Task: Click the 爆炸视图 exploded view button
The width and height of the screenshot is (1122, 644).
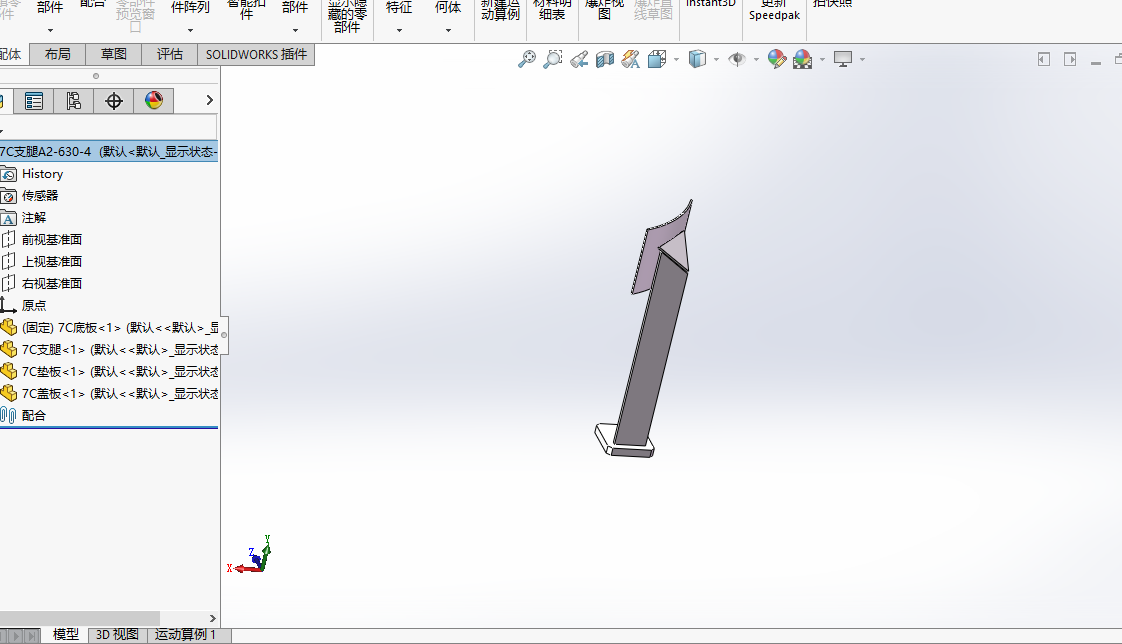Action: (604, 10)
